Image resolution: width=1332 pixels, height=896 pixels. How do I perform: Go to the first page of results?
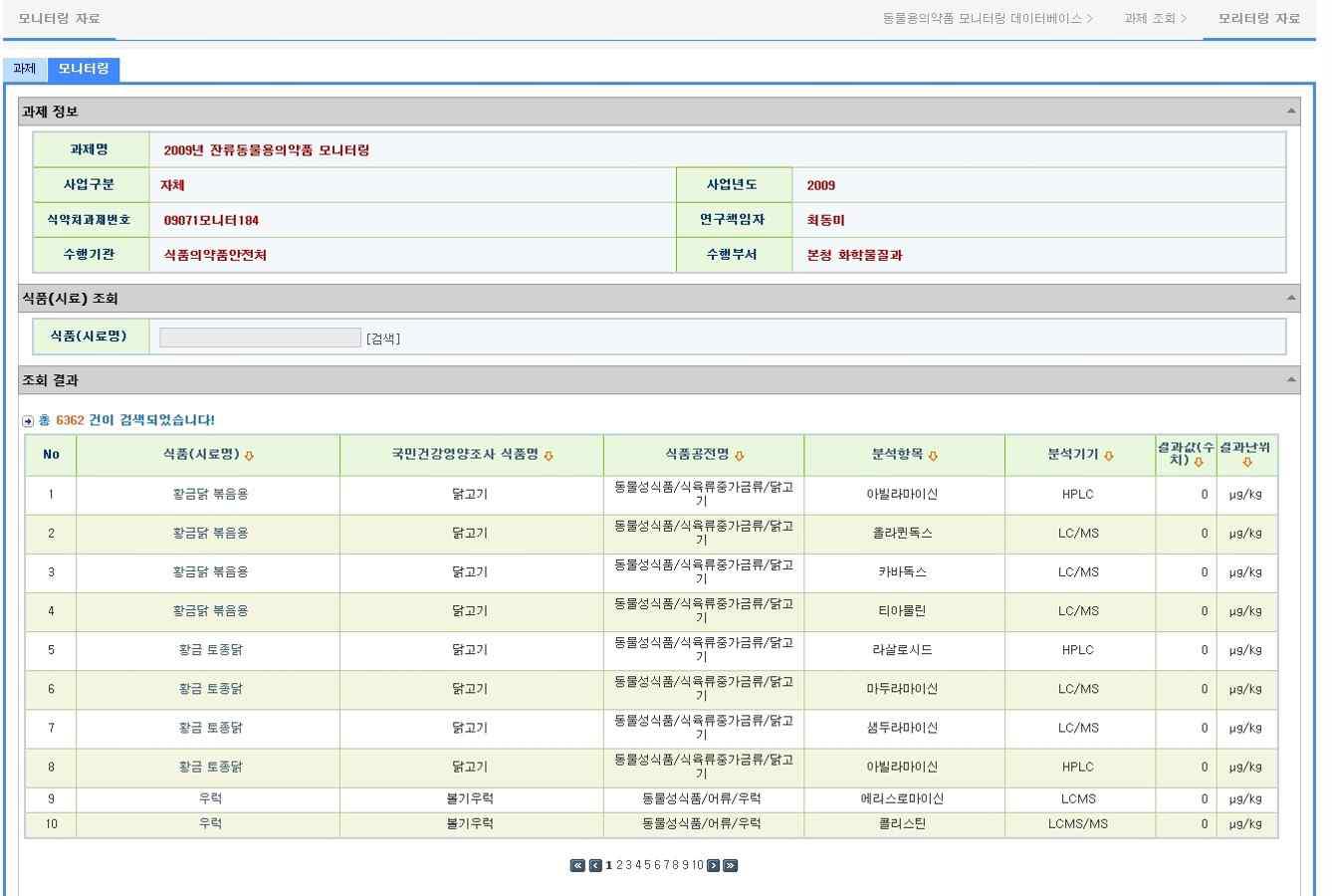[577, 865]
